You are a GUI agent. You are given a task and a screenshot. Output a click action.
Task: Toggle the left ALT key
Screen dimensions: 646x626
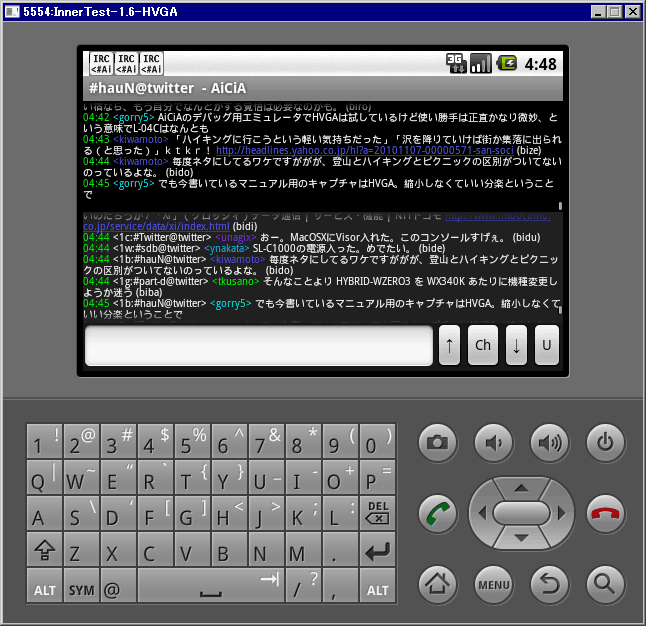(45, 589)
